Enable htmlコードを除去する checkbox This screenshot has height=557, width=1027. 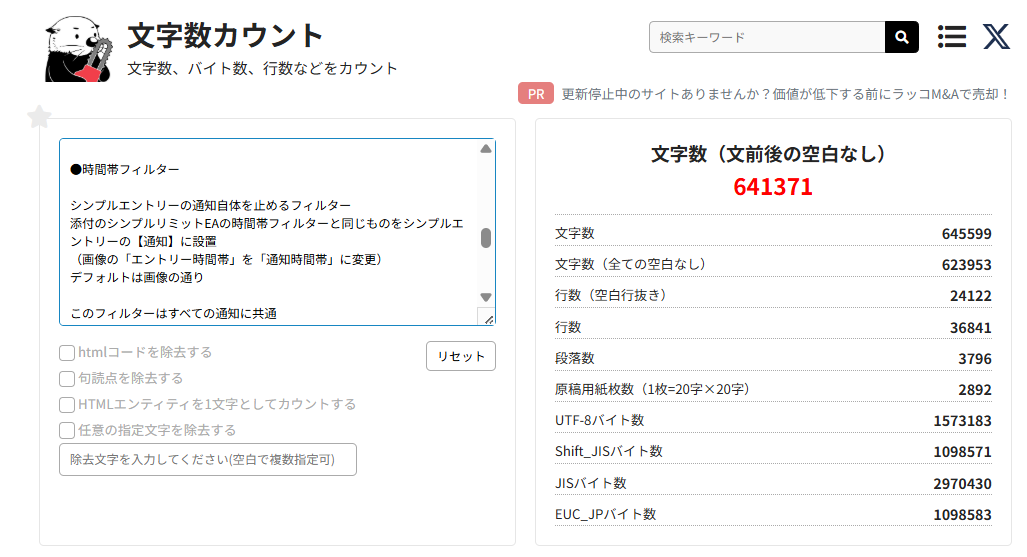[x=67, y=353]
